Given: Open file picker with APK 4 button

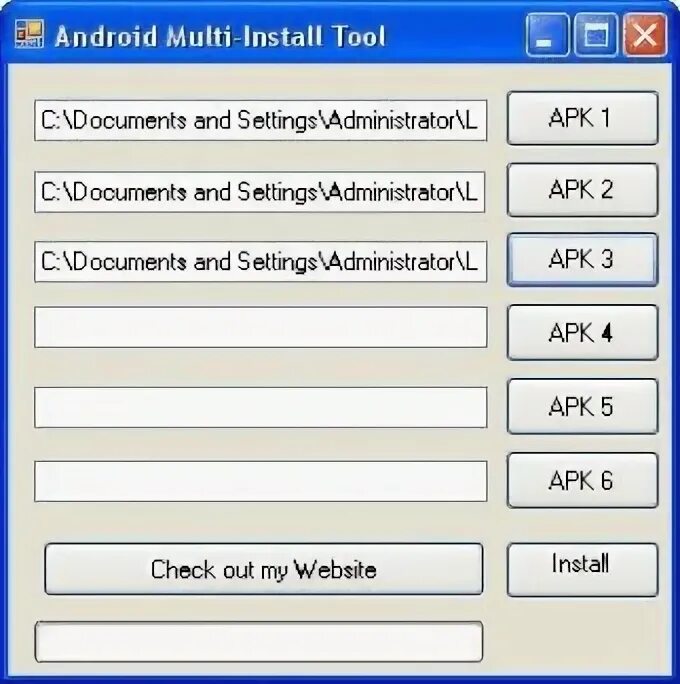Looking at the screenshot, I should point(582,332).
